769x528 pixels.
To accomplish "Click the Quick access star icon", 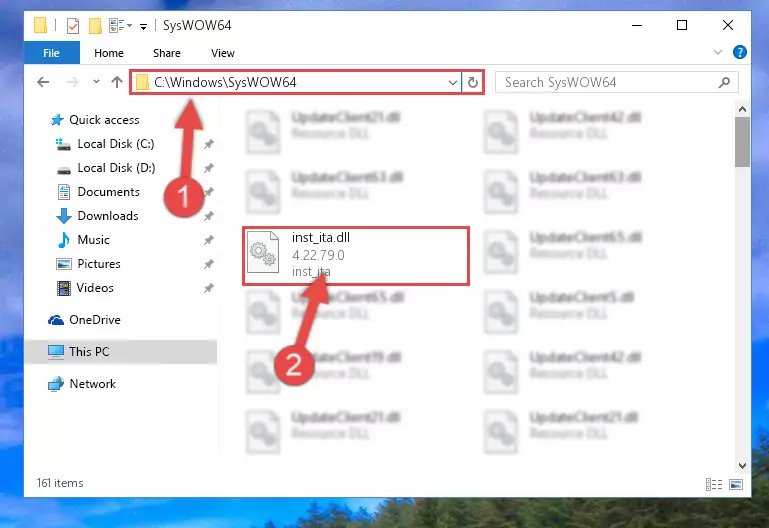I will coord(57,120).
